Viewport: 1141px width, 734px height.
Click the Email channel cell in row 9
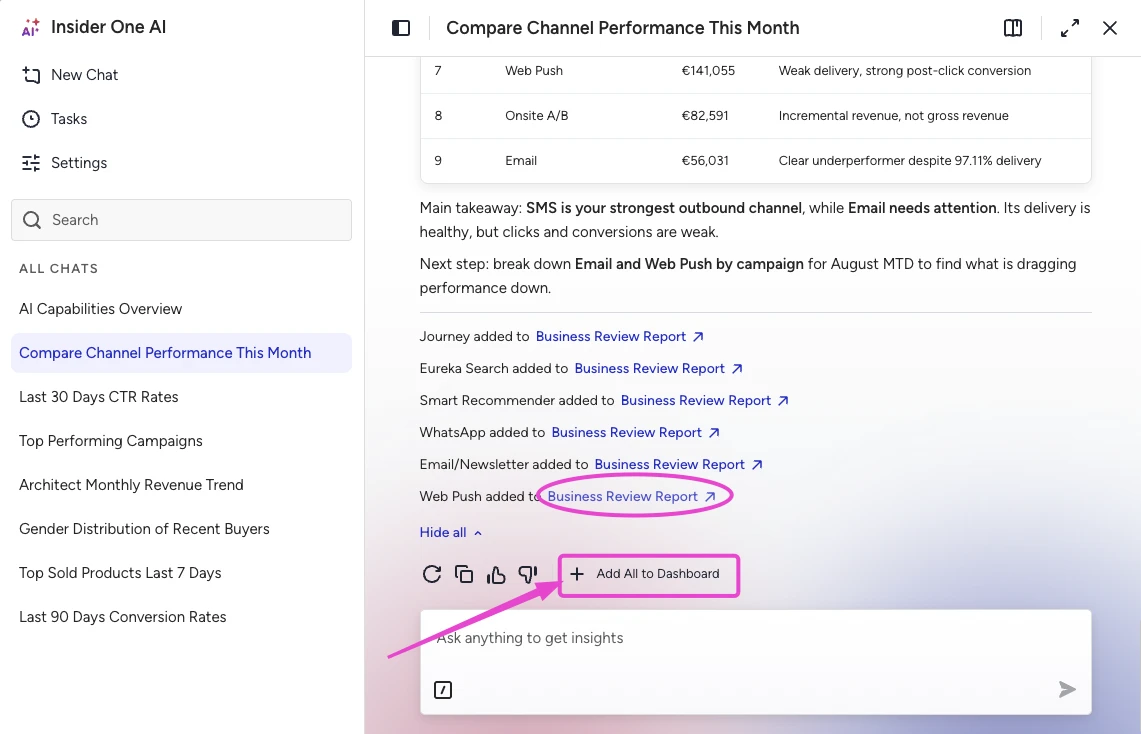coord(521,161)
